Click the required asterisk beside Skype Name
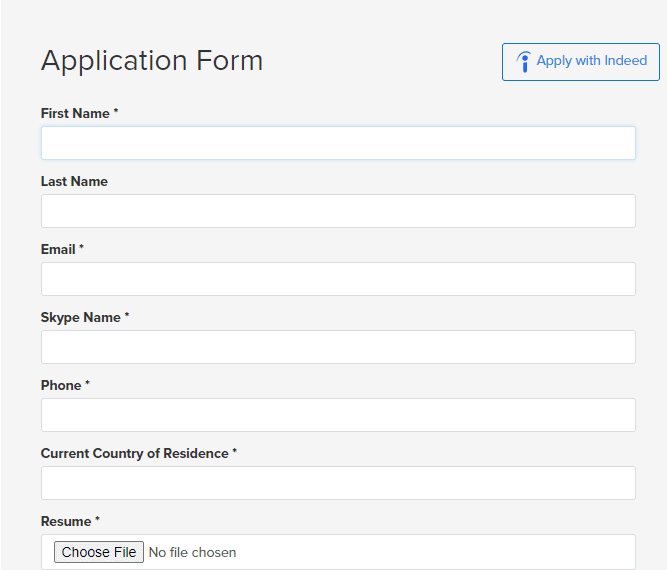The height and width of the screenshot is (570, 667). pos(127,317)
